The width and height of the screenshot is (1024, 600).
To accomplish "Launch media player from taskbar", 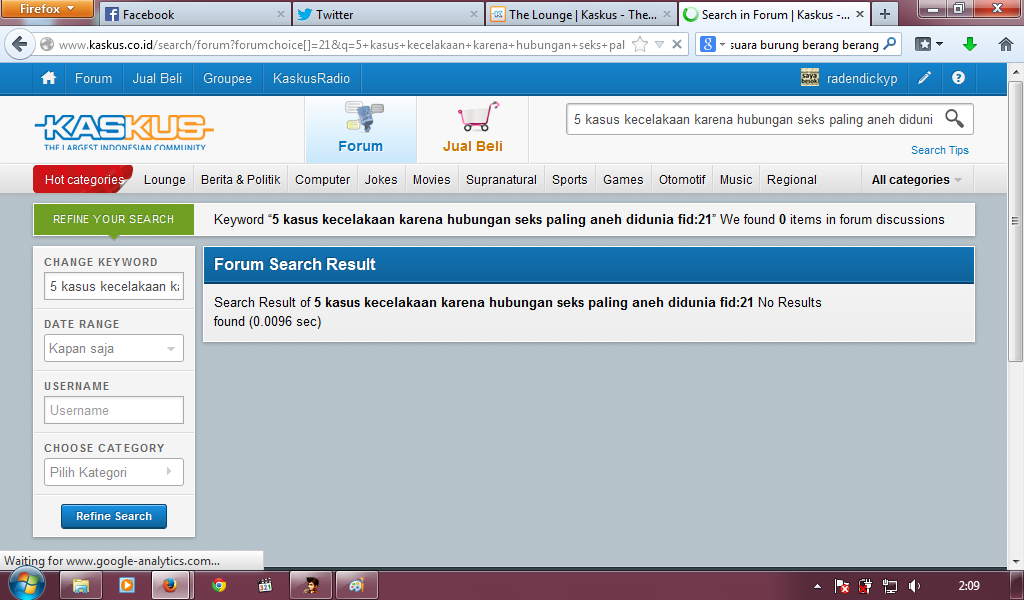I will click(x=127, y=585).
